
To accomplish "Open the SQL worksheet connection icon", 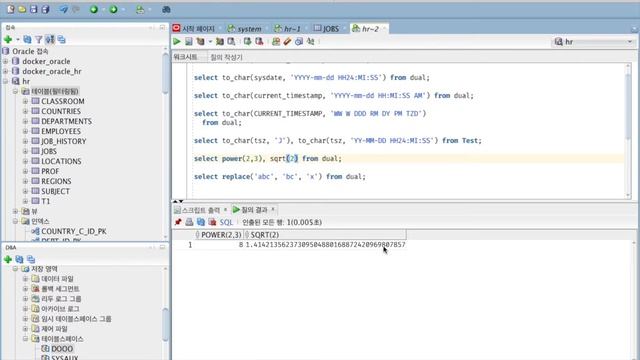I will click(x=140, y=9).
